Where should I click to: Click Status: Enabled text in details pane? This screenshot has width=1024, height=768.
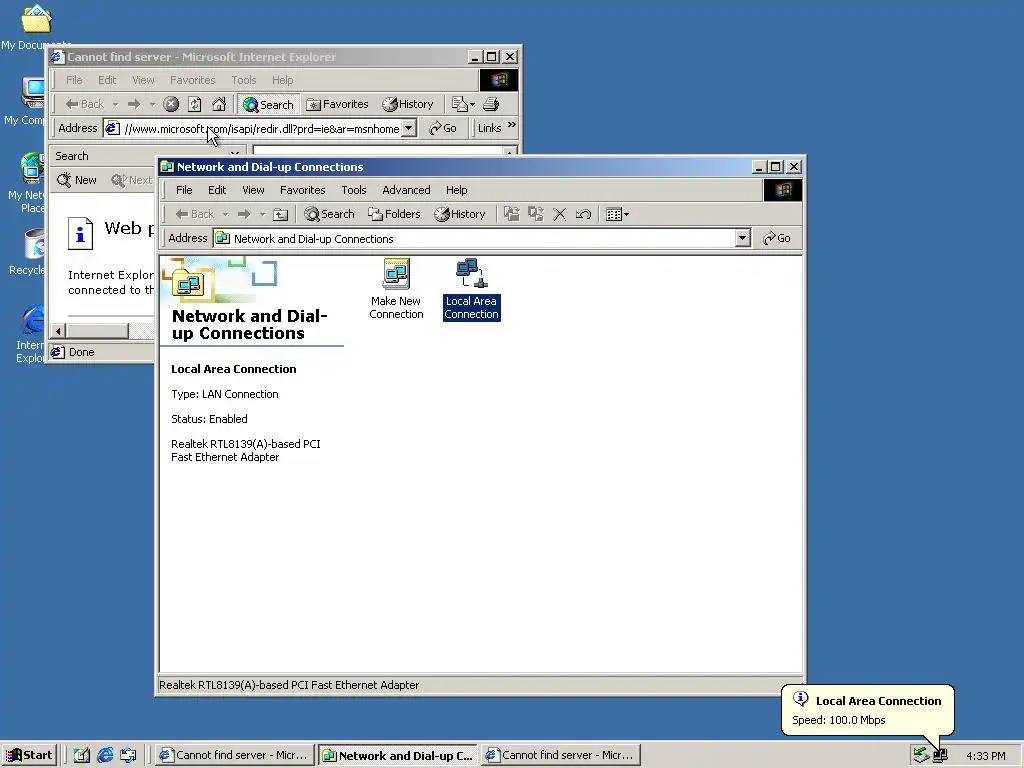point(209,419)
